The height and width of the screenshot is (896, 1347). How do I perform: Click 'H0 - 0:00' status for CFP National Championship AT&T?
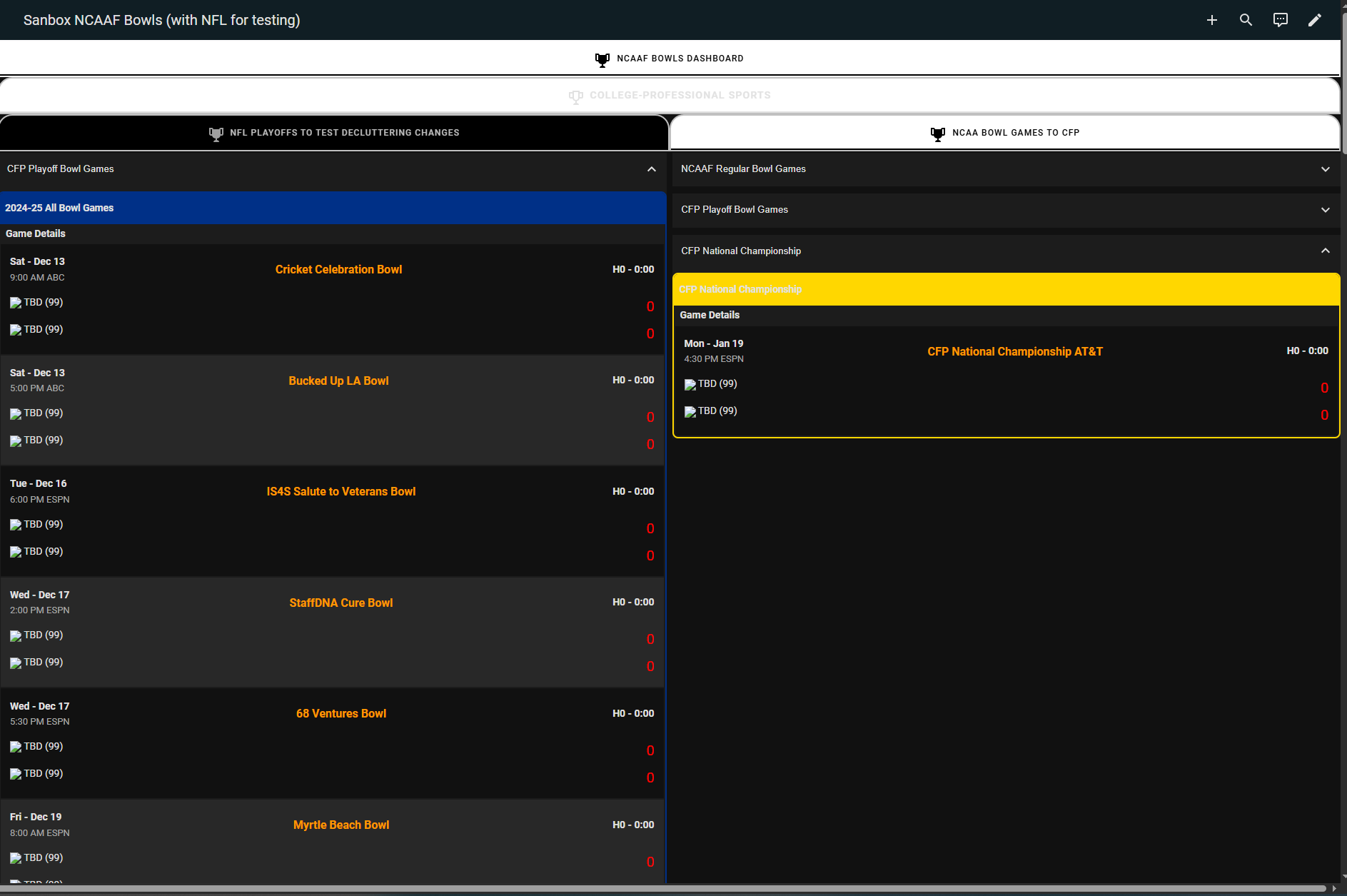[1307, 351]
